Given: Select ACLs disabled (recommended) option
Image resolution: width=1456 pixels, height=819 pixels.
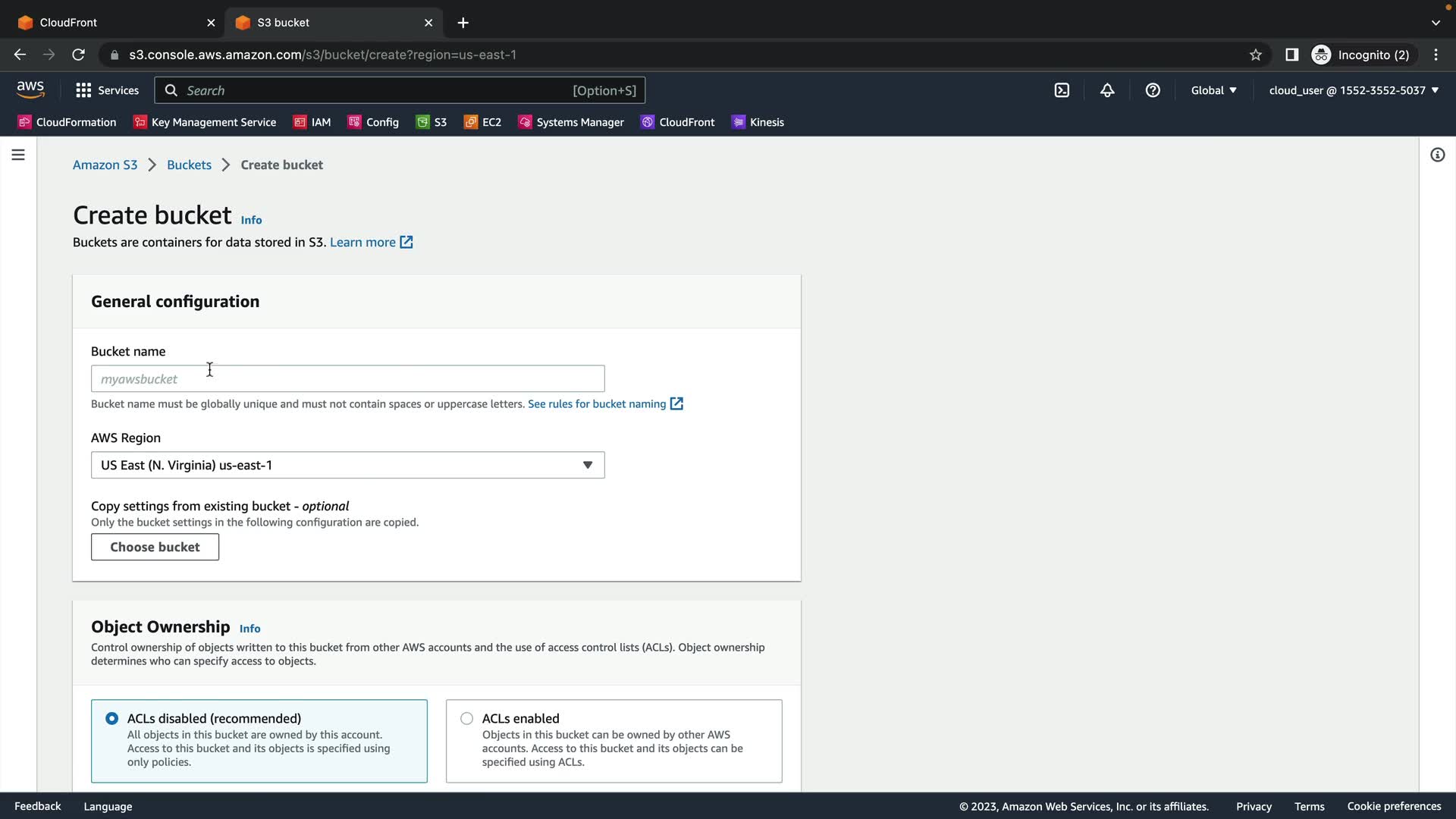Looking at the screenshot, I should pos(112,718).
